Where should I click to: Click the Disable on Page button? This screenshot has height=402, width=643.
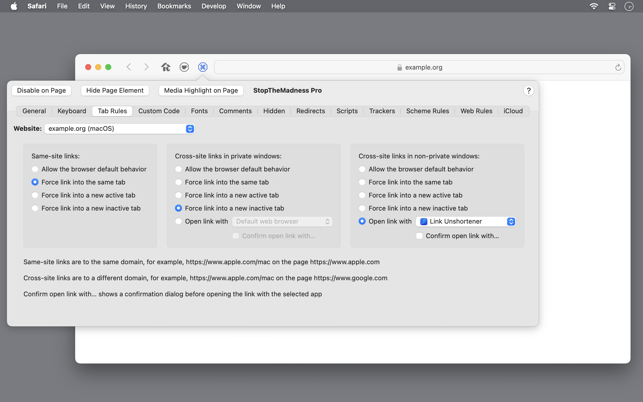[41, 91]
